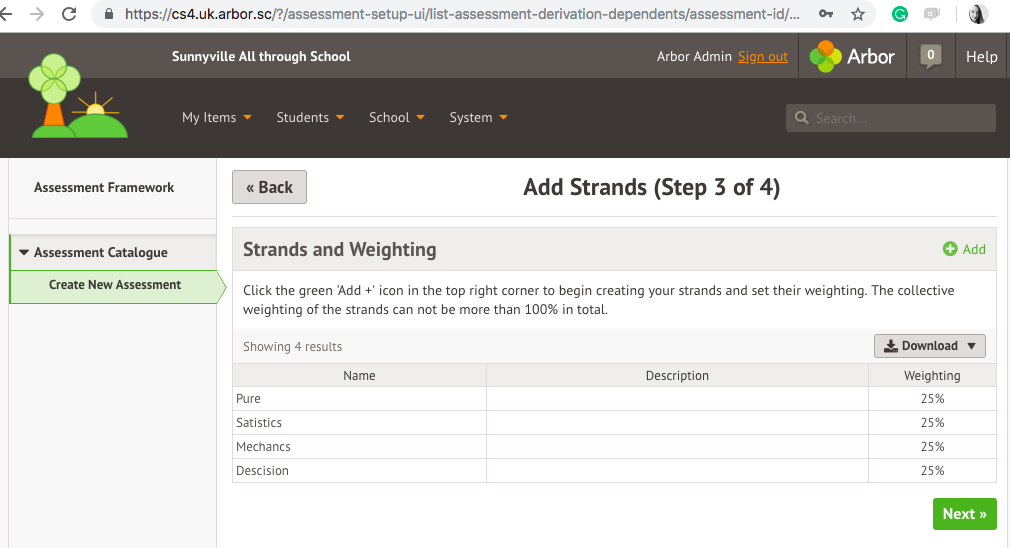Expand the System menu
The image size is (1010, 548).
(479, 117)
